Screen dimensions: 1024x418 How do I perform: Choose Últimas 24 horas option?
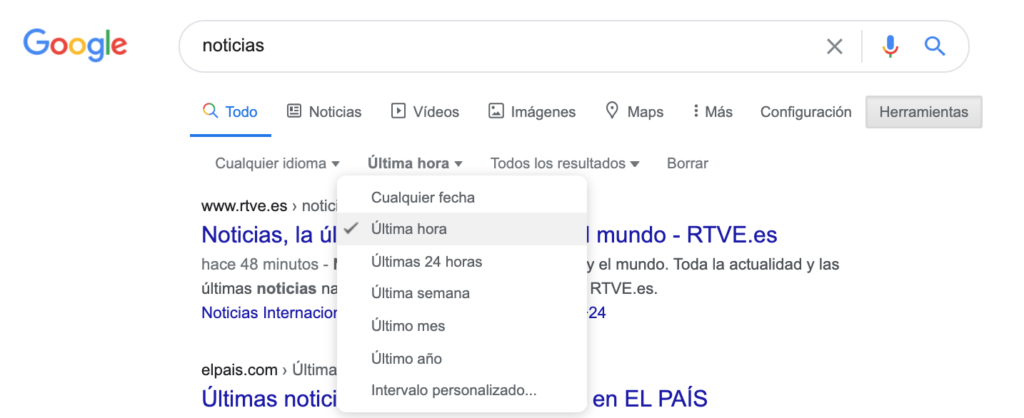(462, 262)
